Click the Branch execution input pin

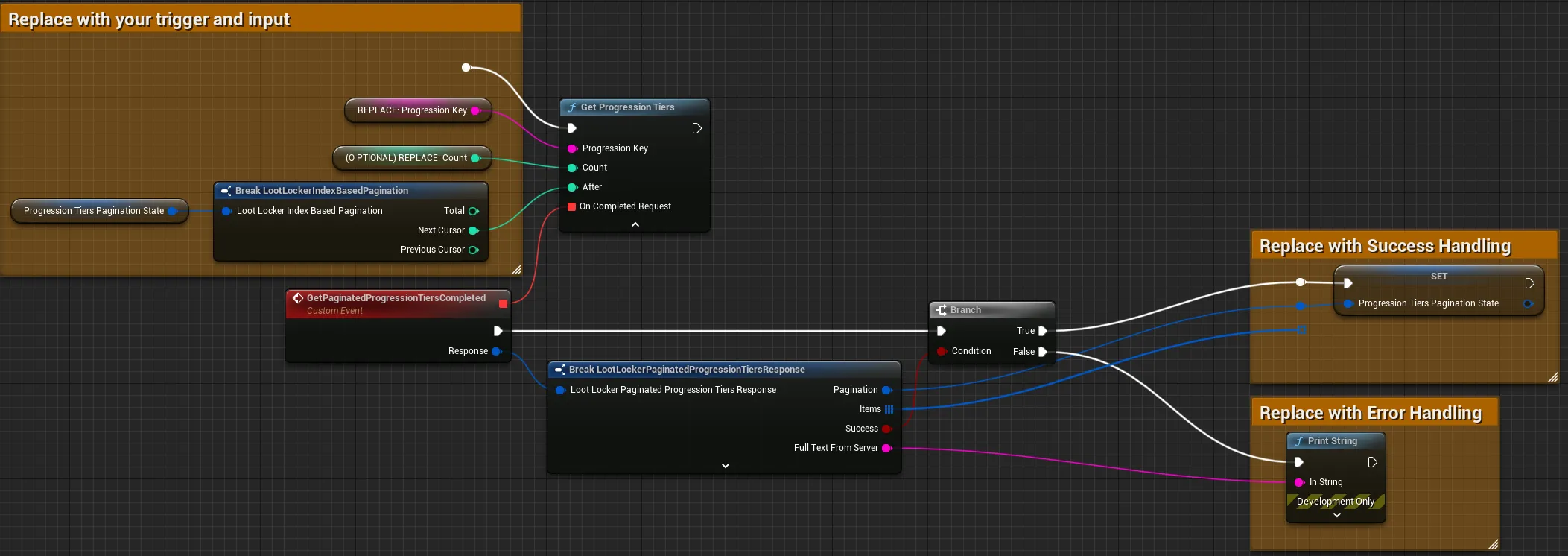point(941,331)
